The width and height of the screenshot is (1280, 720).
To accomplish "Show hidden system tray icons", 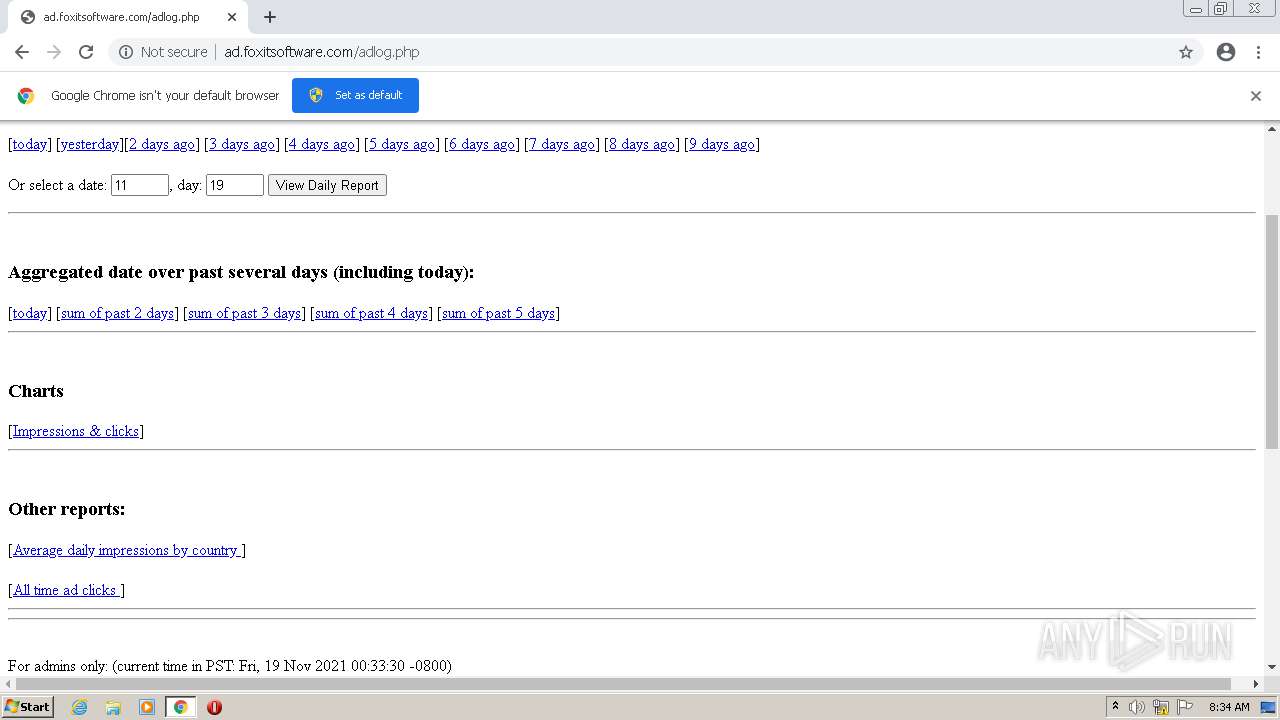I will click(x=1115, y=707).
